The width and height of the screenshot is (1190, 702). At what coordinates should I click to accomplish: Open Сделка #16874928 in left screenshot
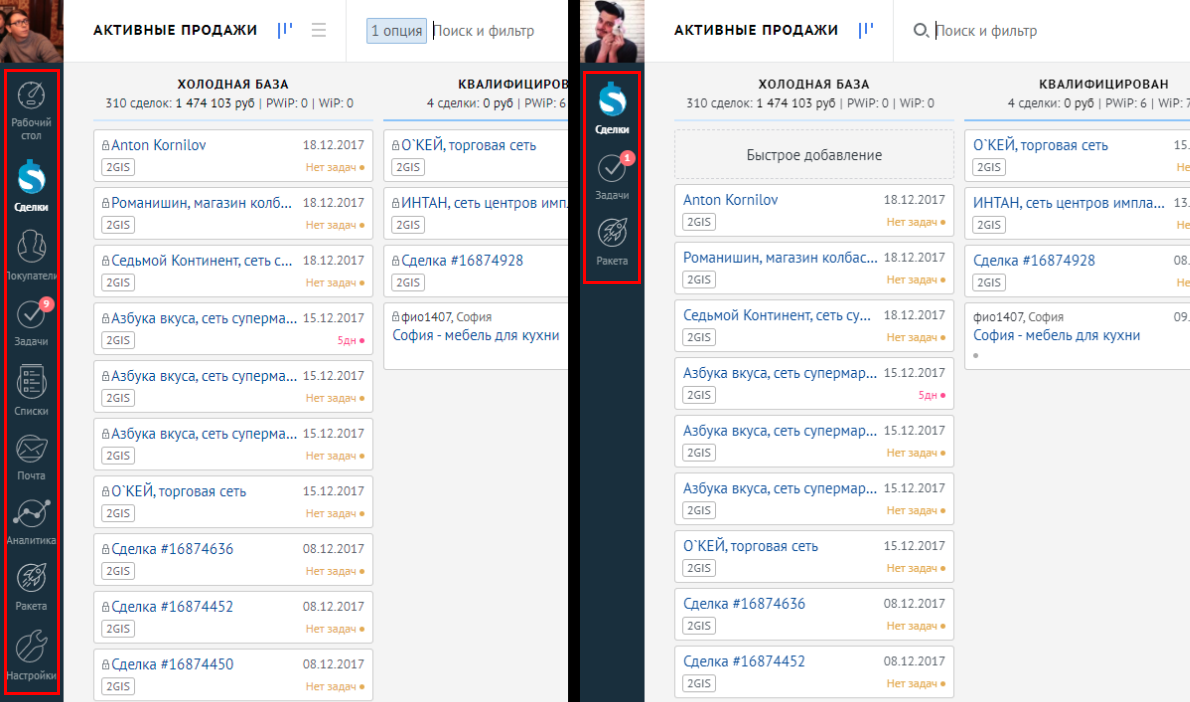[x=462, y=260]
